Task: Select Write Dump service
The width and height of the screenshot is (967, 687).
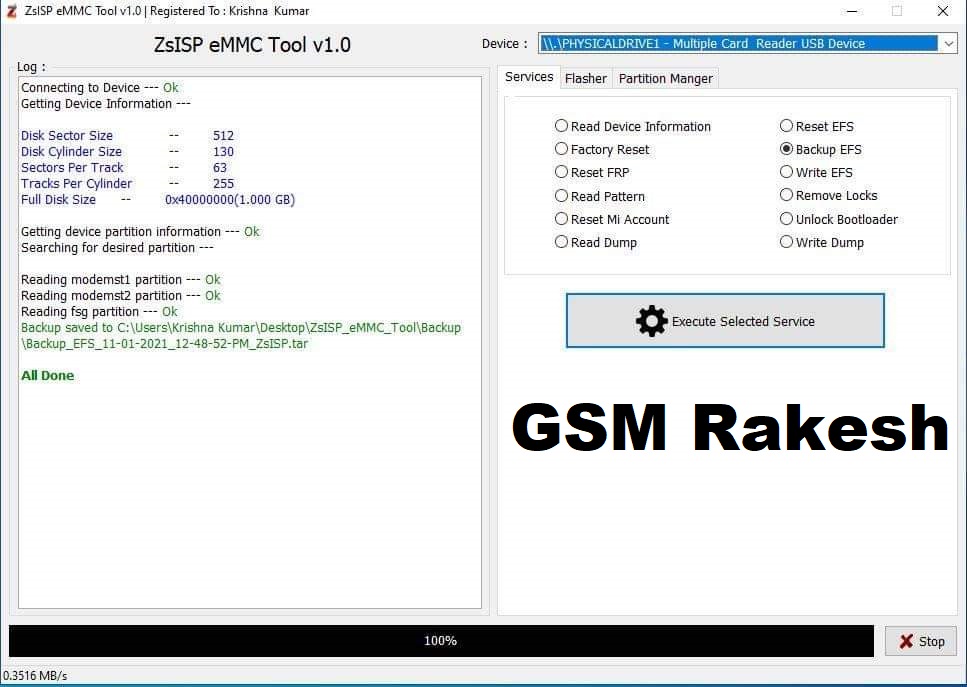Action: click(787, 242)
